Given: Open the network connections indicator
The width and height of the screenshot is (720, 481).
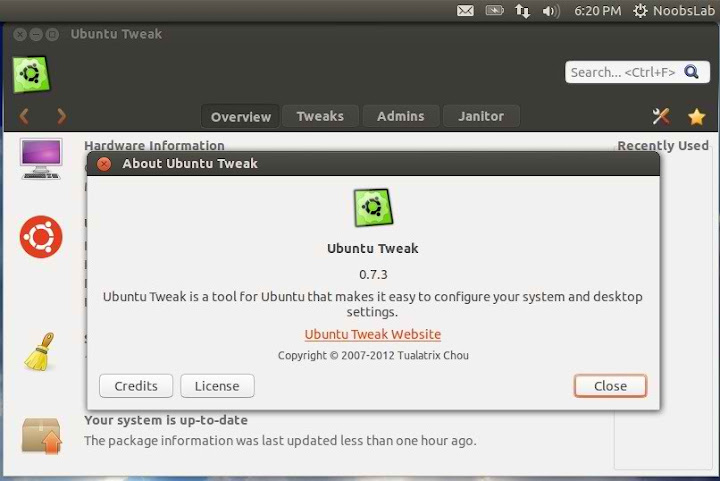Looking at the screenshot, I should point(522,11).
